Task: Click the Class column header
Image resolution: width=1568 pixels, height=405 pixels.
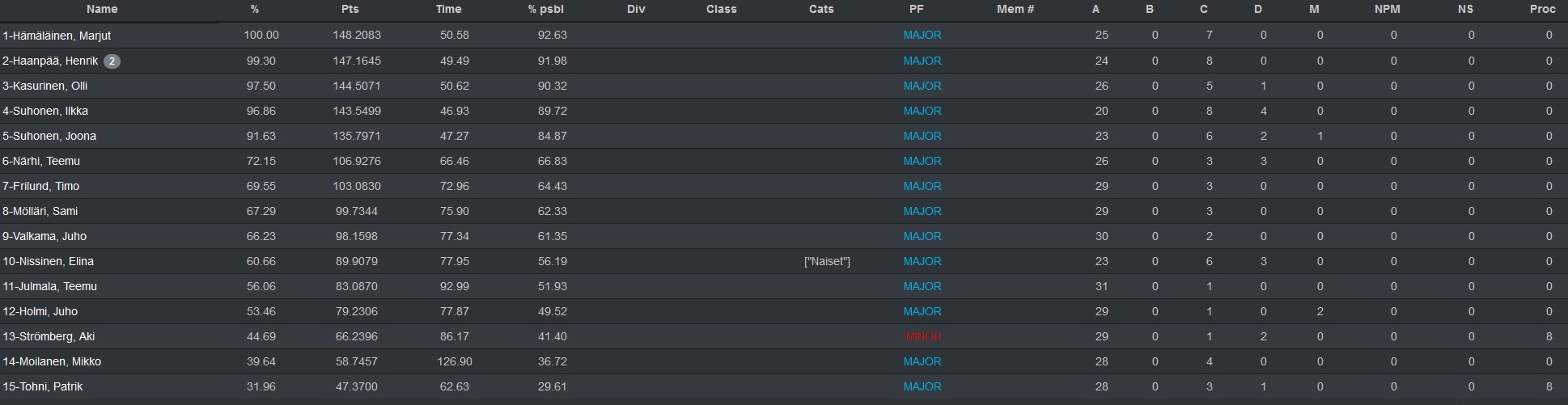Action: tap(721, 10)
